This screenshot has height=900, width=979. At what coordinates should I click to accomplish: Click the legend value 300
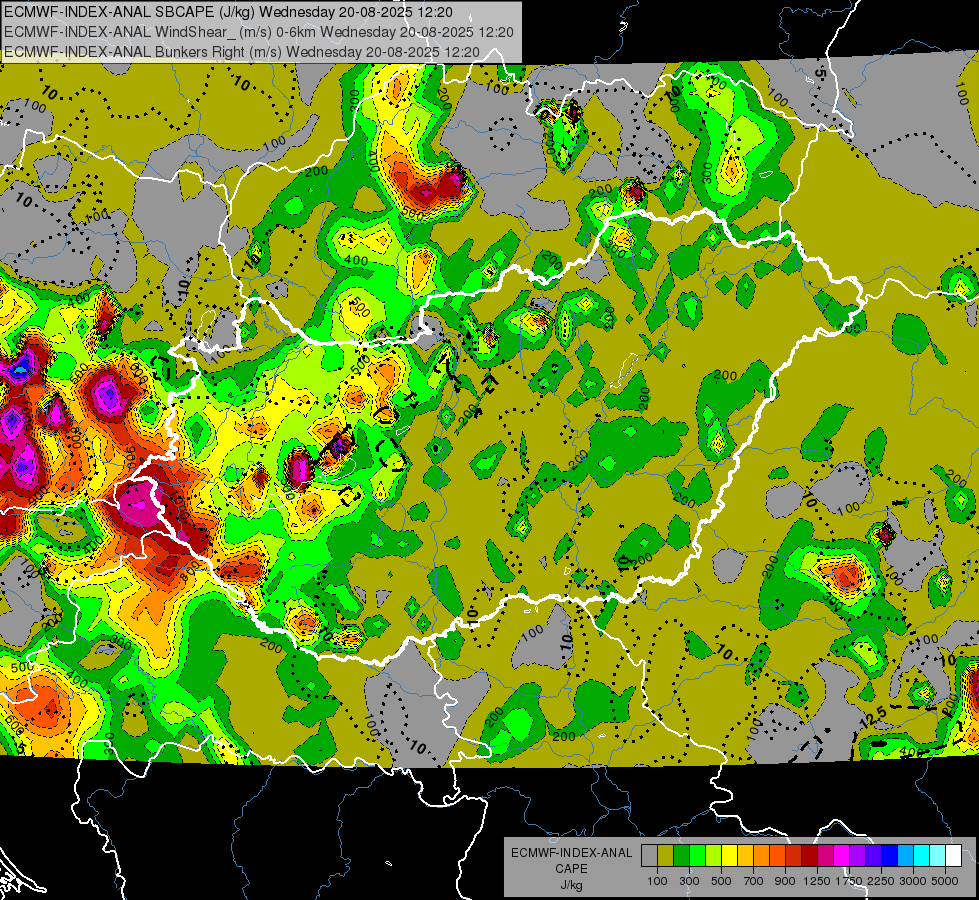pos(689,881)
